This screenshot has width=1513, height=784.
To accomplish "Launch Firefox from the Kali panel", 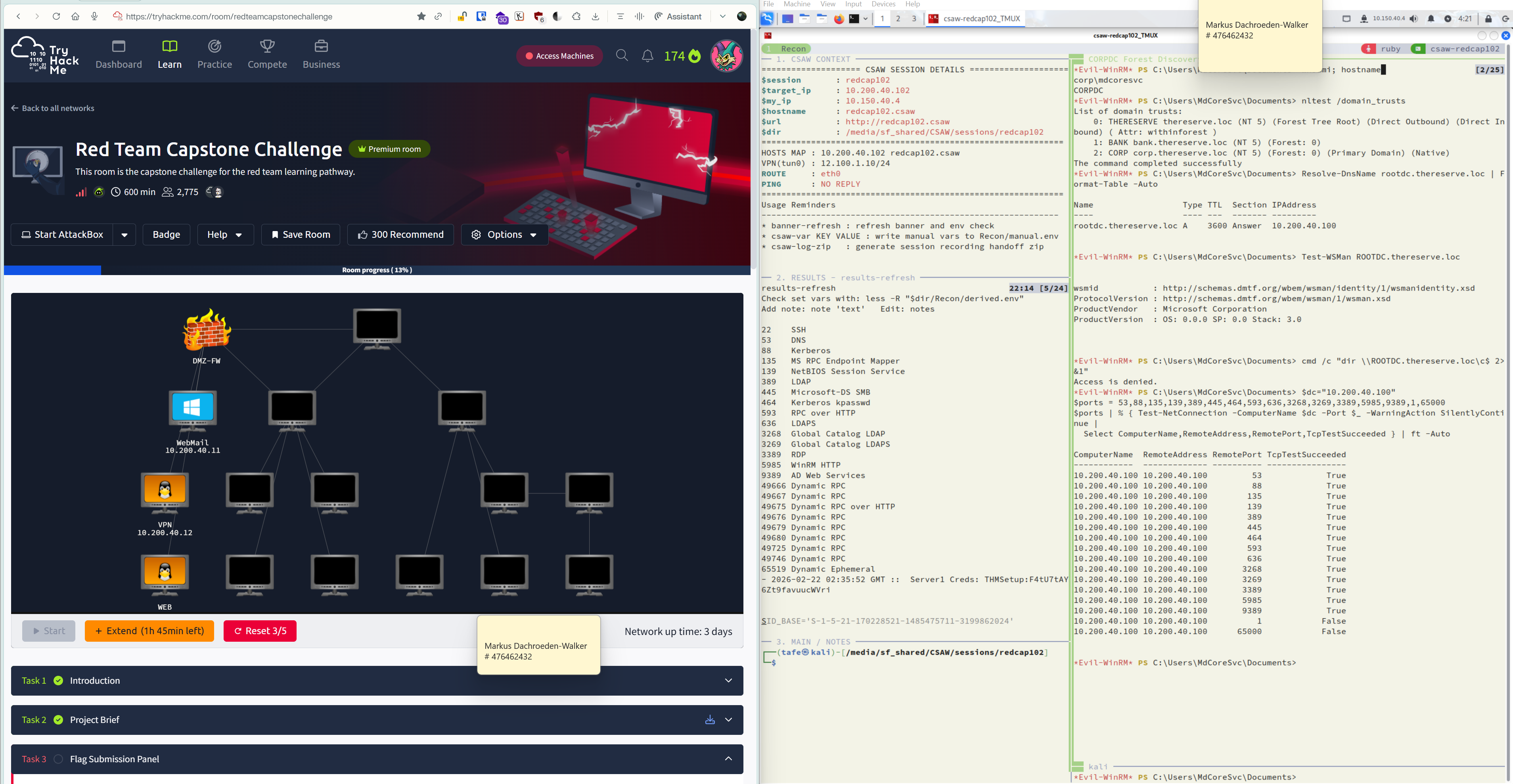I will [839, 19].
